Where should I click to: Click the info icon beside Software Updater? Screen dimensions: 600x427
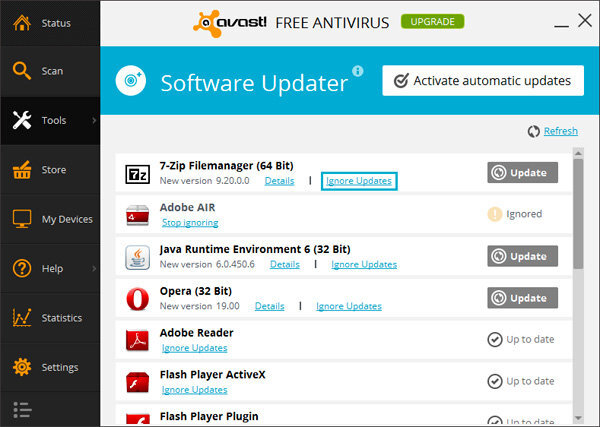click(358, 71)
